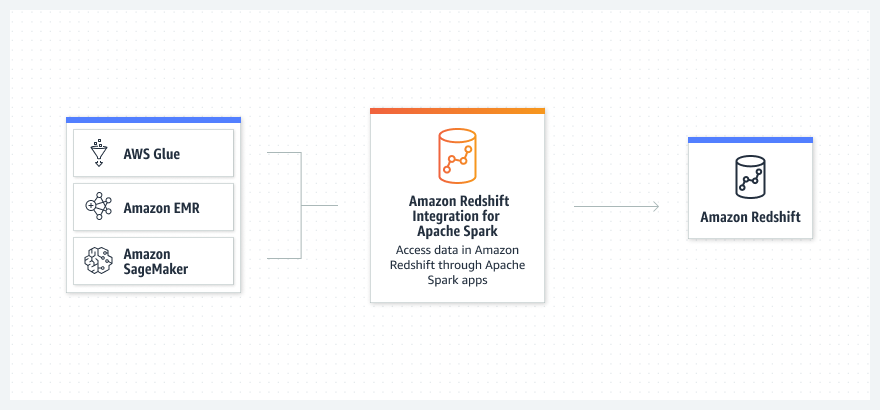Select the Amazon SageMaker text label
This screenshot has height=410, width=880.
click(x=147, y=261)
